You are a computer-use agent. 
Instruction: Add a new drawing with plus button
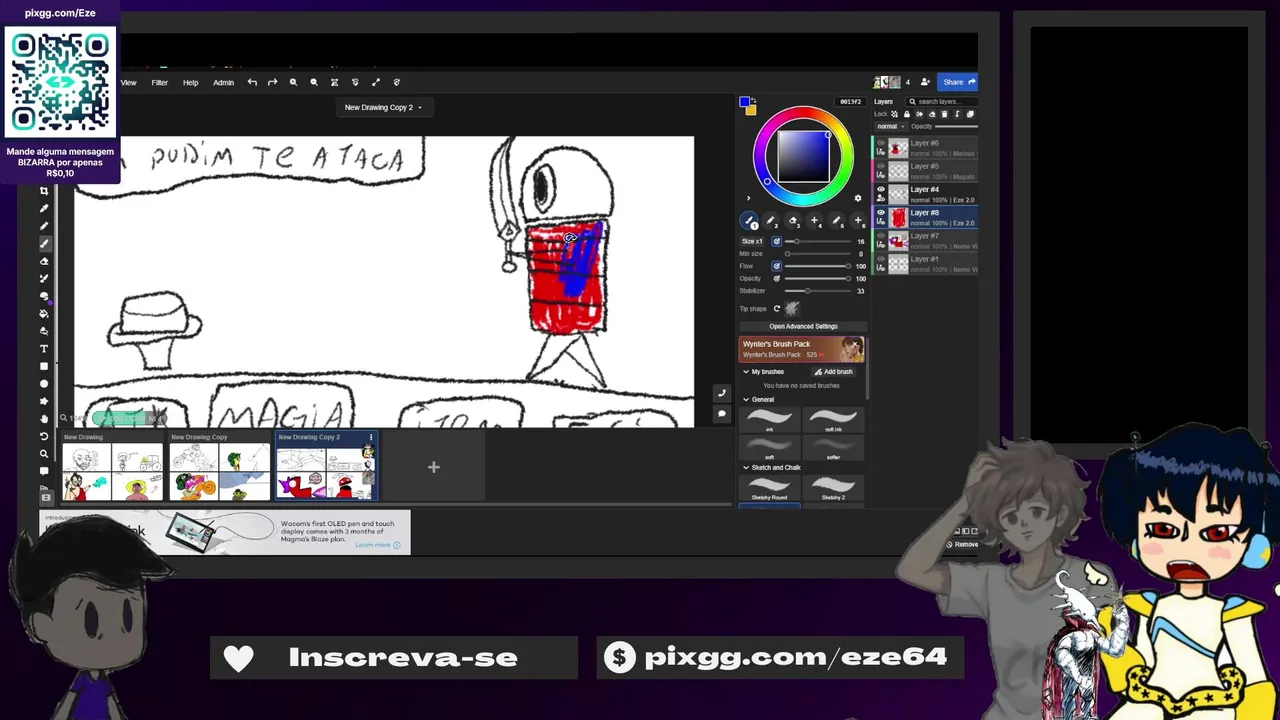click(x=434, y=467)
